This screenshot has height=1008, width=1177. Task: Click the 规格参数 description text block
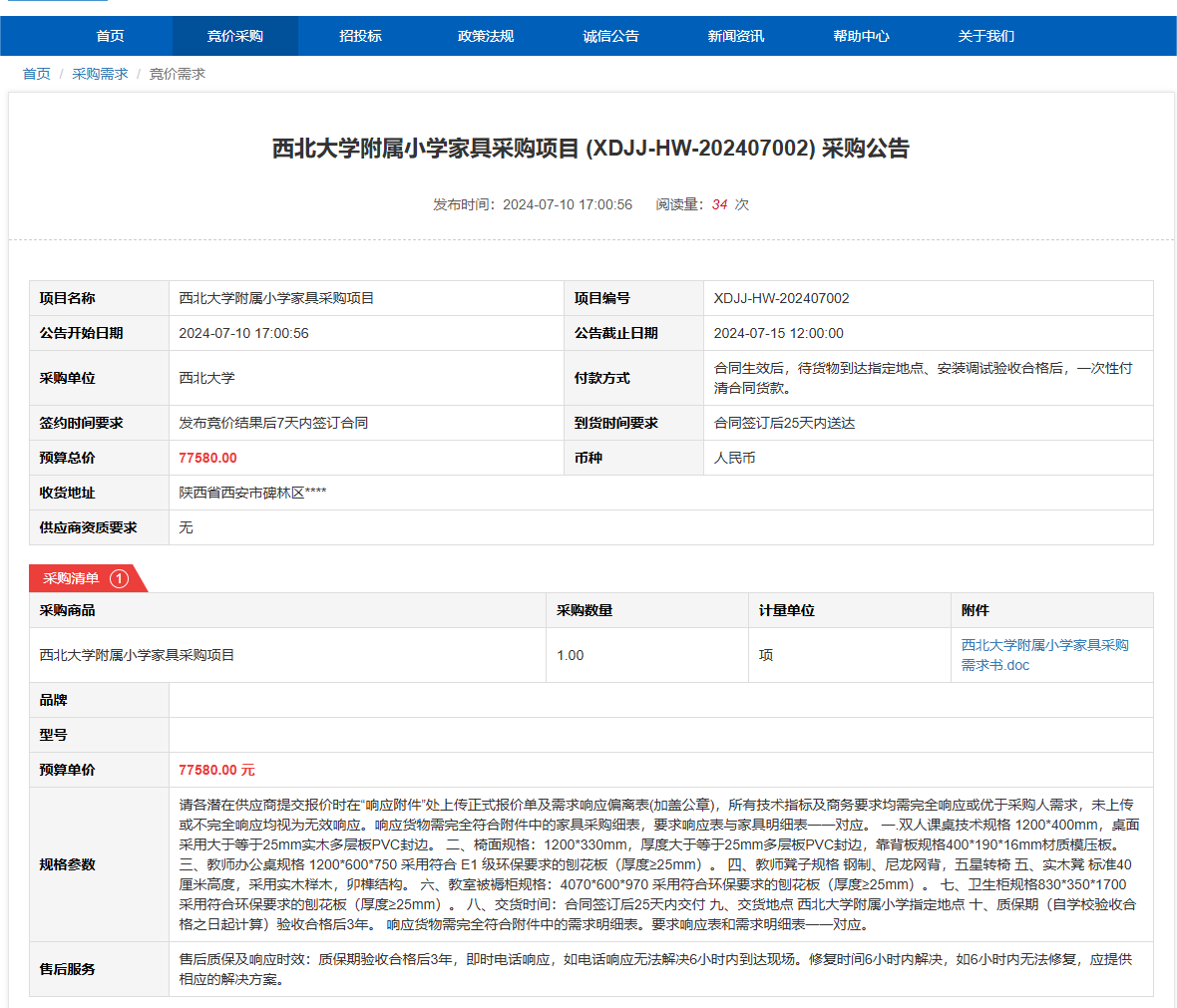pos(658,864)
